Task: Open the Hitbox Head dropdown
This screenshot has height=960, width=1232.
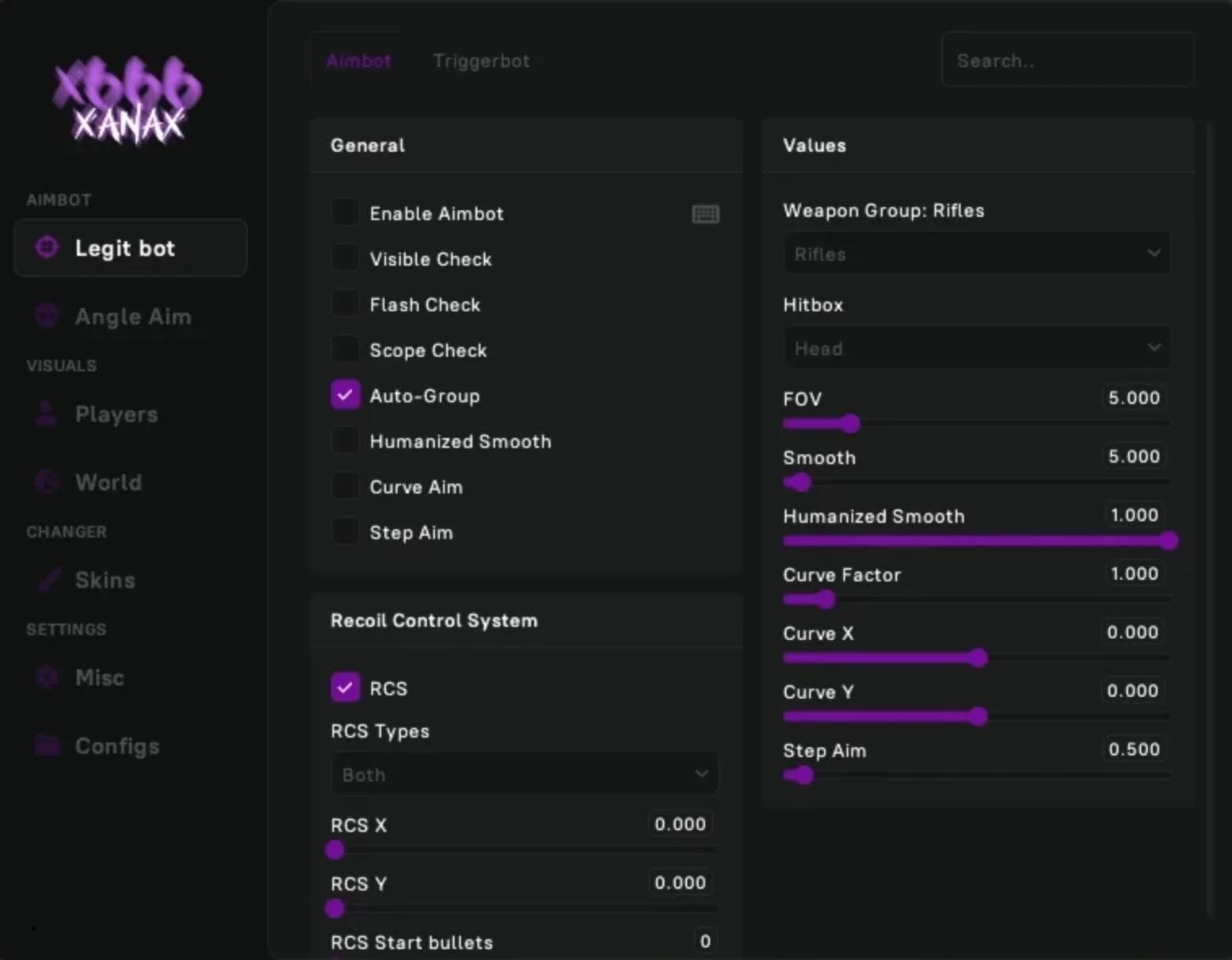Action: [x=976, y=348]
